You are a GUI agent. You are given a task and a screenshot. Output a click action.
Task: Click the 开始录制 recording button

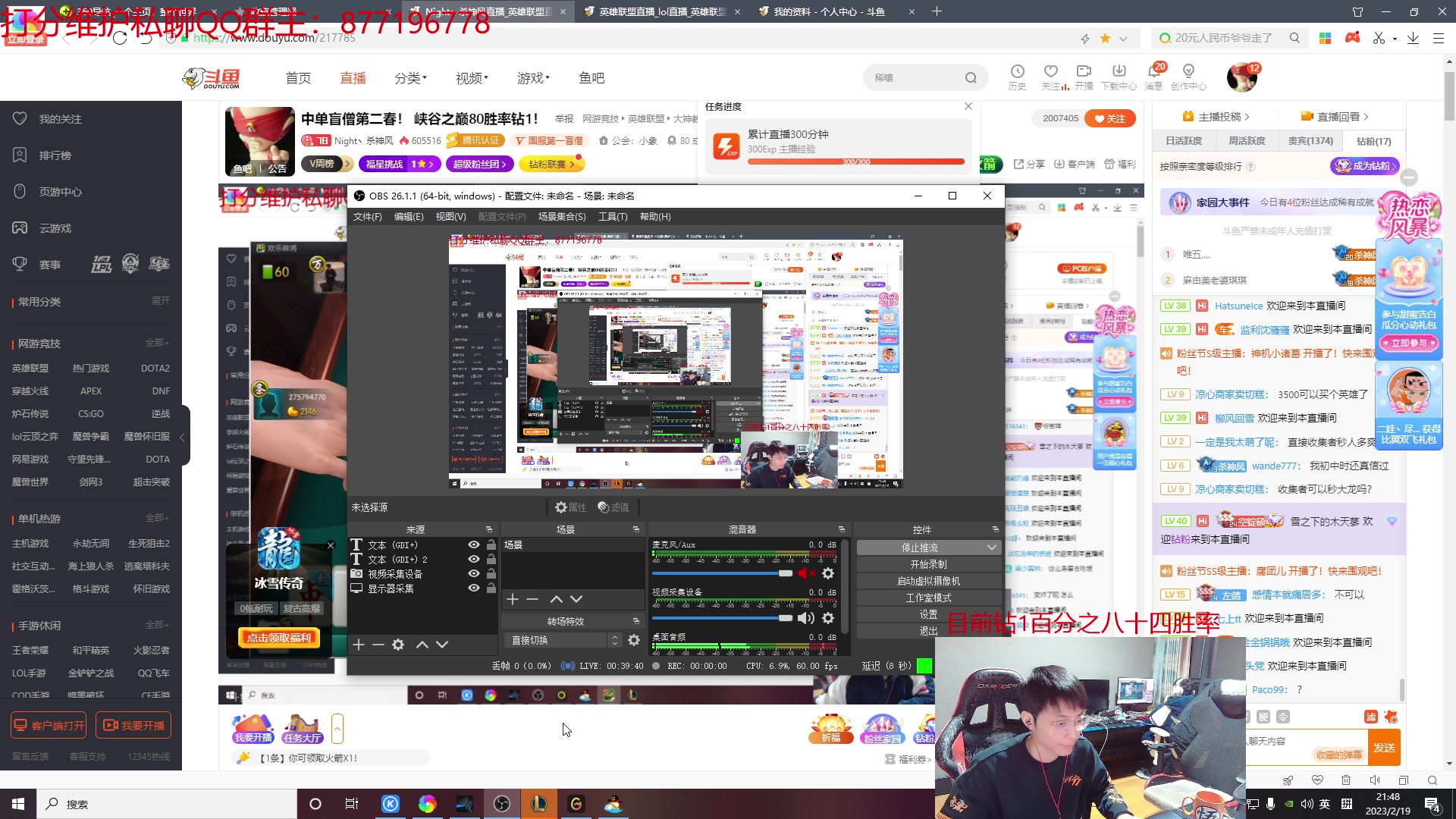(928, 563)
